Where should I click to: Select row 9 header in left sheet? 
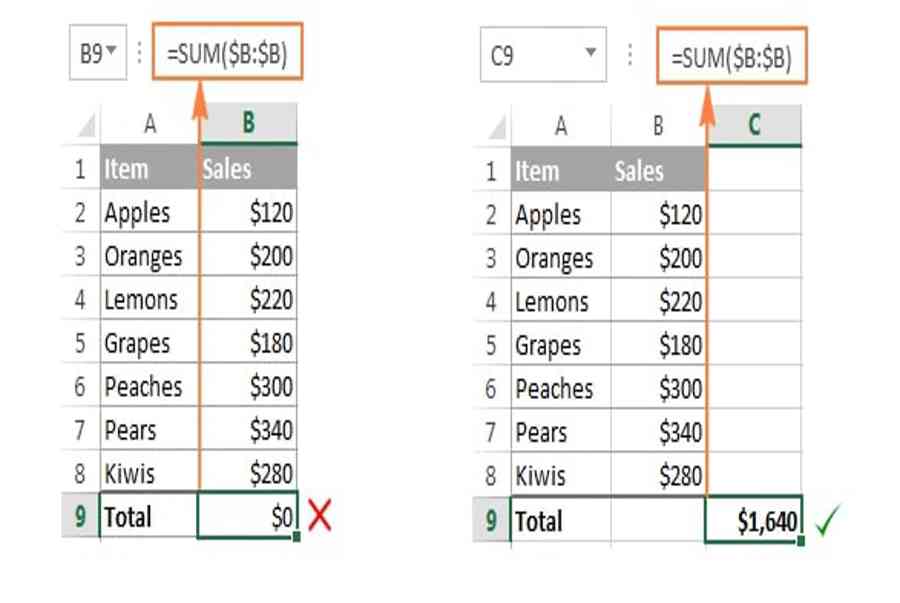coord(80,515)
